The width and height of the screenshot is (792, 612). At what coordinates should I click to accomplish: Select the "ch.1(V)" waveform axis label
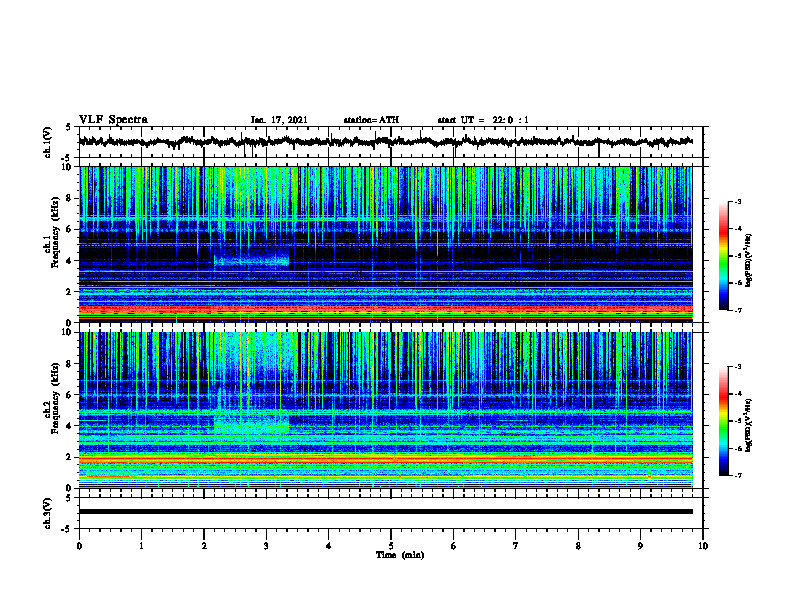click(48, 142)
